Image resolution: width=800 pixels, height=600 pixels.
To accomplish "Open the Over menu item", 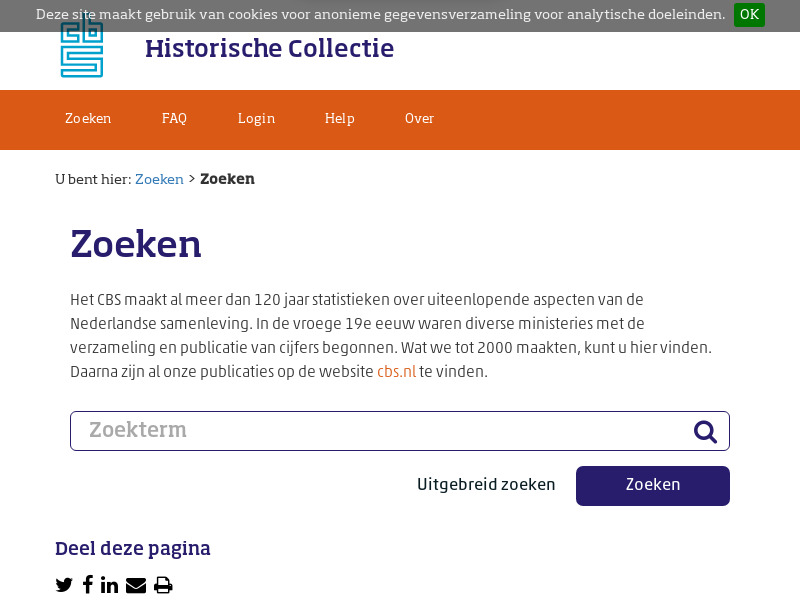I will click(x=419, y=119).
